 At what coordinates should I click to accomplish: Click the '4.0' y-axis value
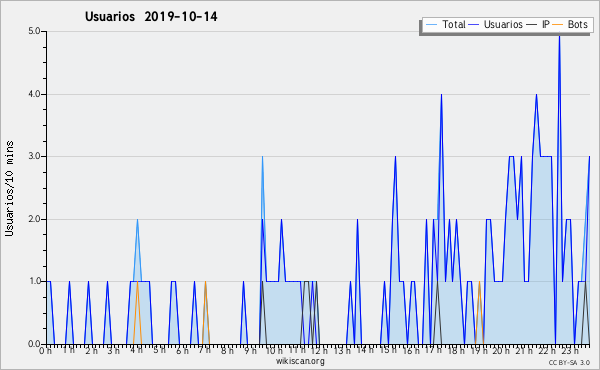(34, 94)
